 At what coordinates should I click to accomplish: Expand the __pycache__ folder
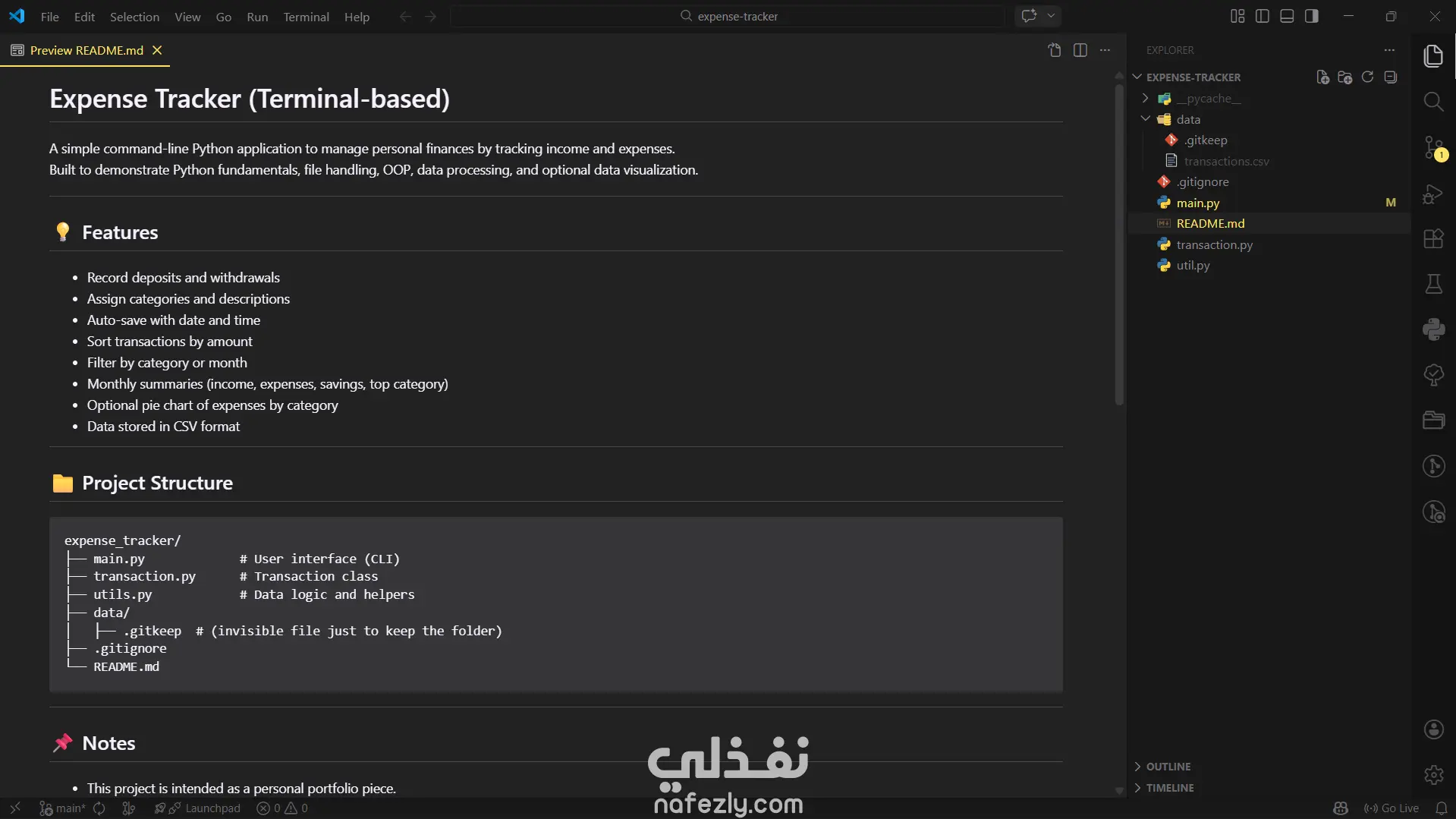pos(1146,98)
